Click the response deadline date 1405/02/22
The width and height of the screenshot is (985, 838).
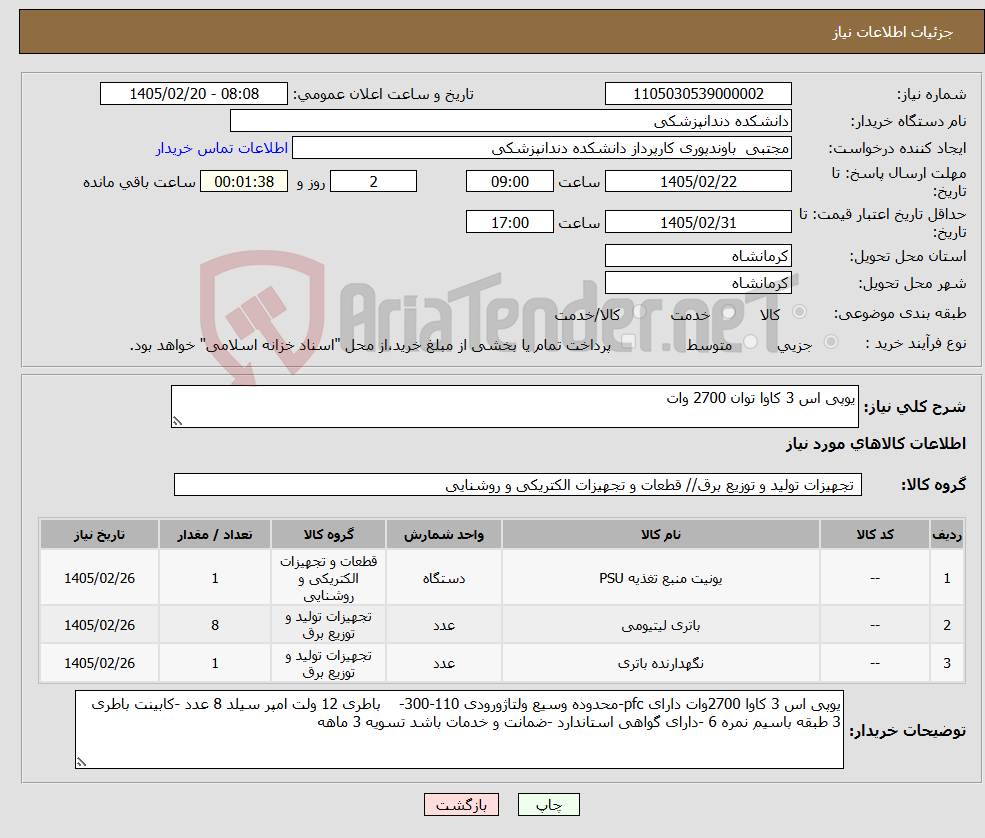pyautogui.click(x=698, y=182)
